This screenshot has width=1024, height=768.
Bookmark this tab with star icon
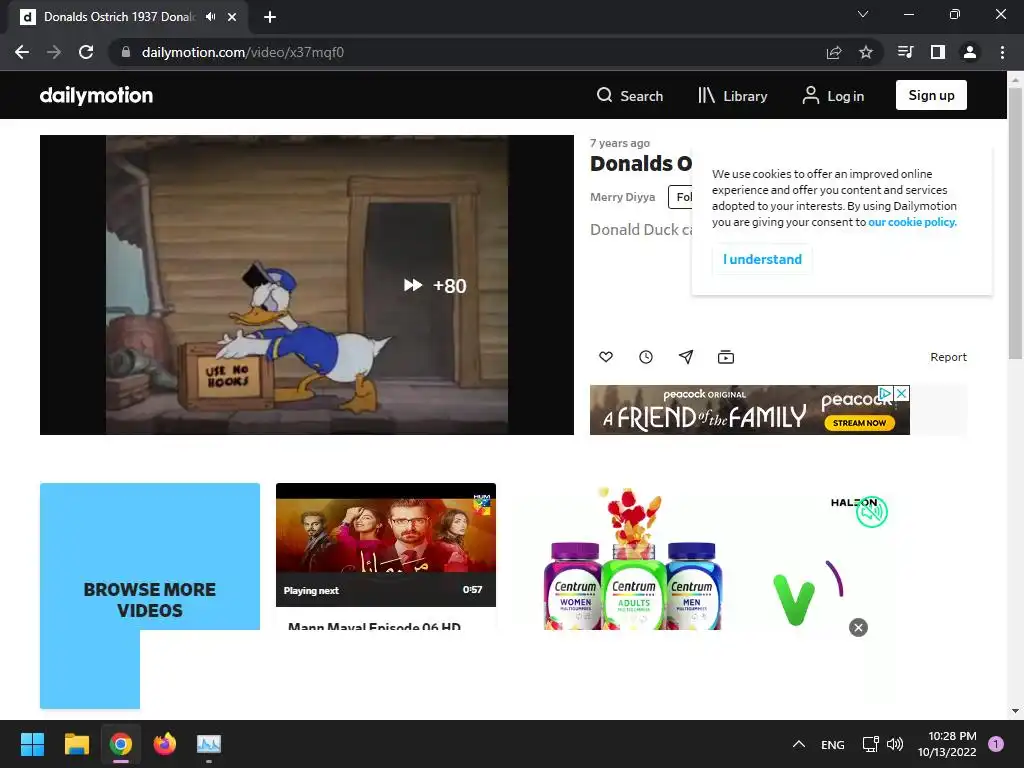point(866,52)
